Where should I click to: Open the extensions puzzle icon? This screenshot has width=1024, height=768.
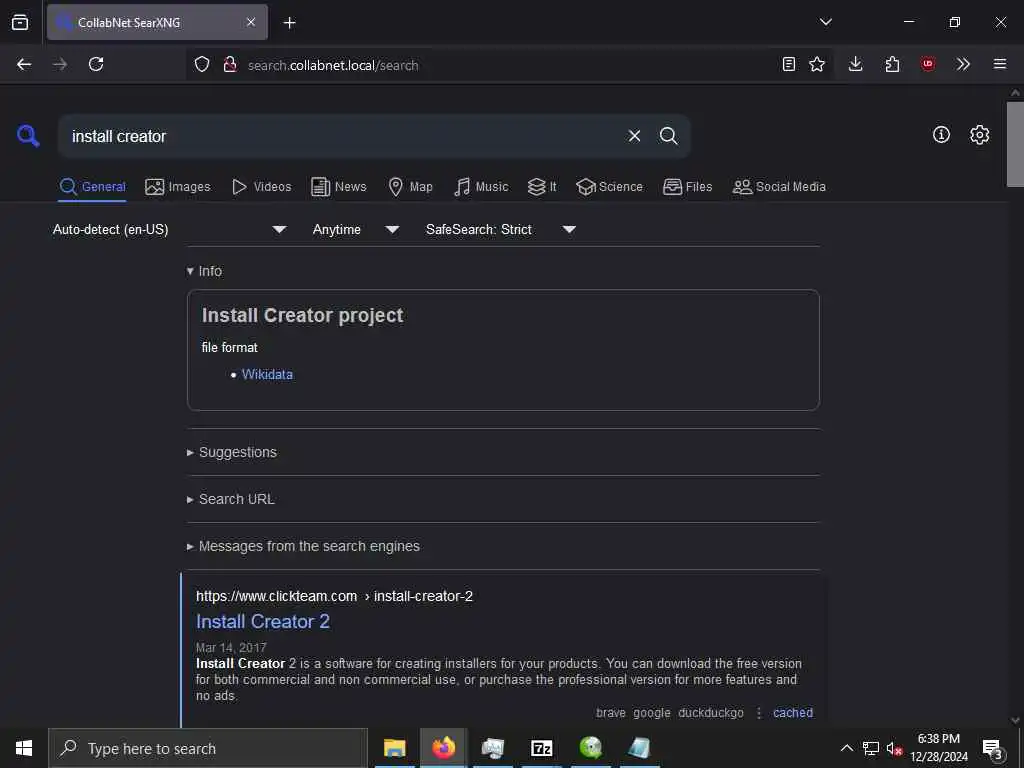click(x=892, y=64)
